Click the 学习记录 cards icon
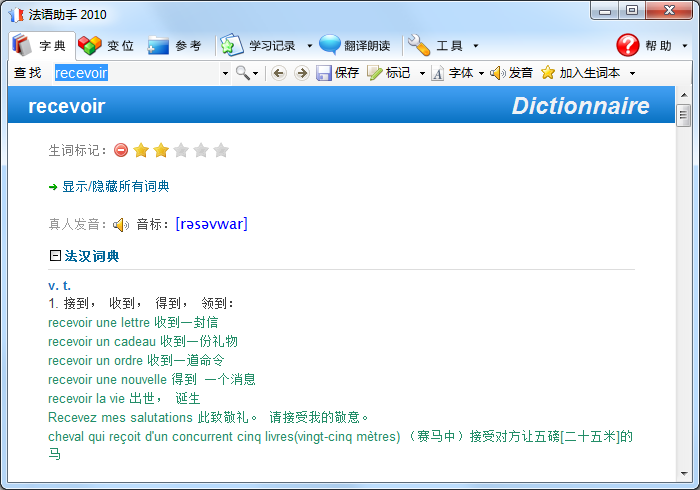Viewport: 700px width, 490px height. [232, 45]
